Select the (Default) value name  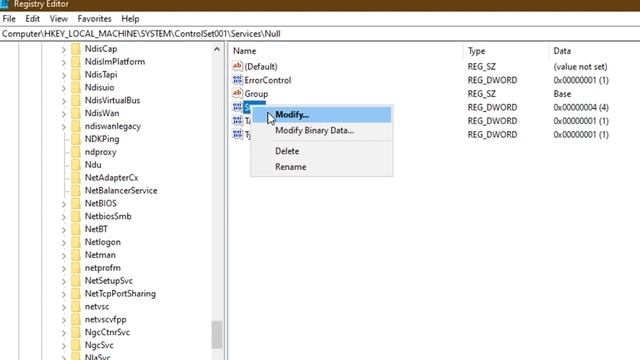pos(261,67)
